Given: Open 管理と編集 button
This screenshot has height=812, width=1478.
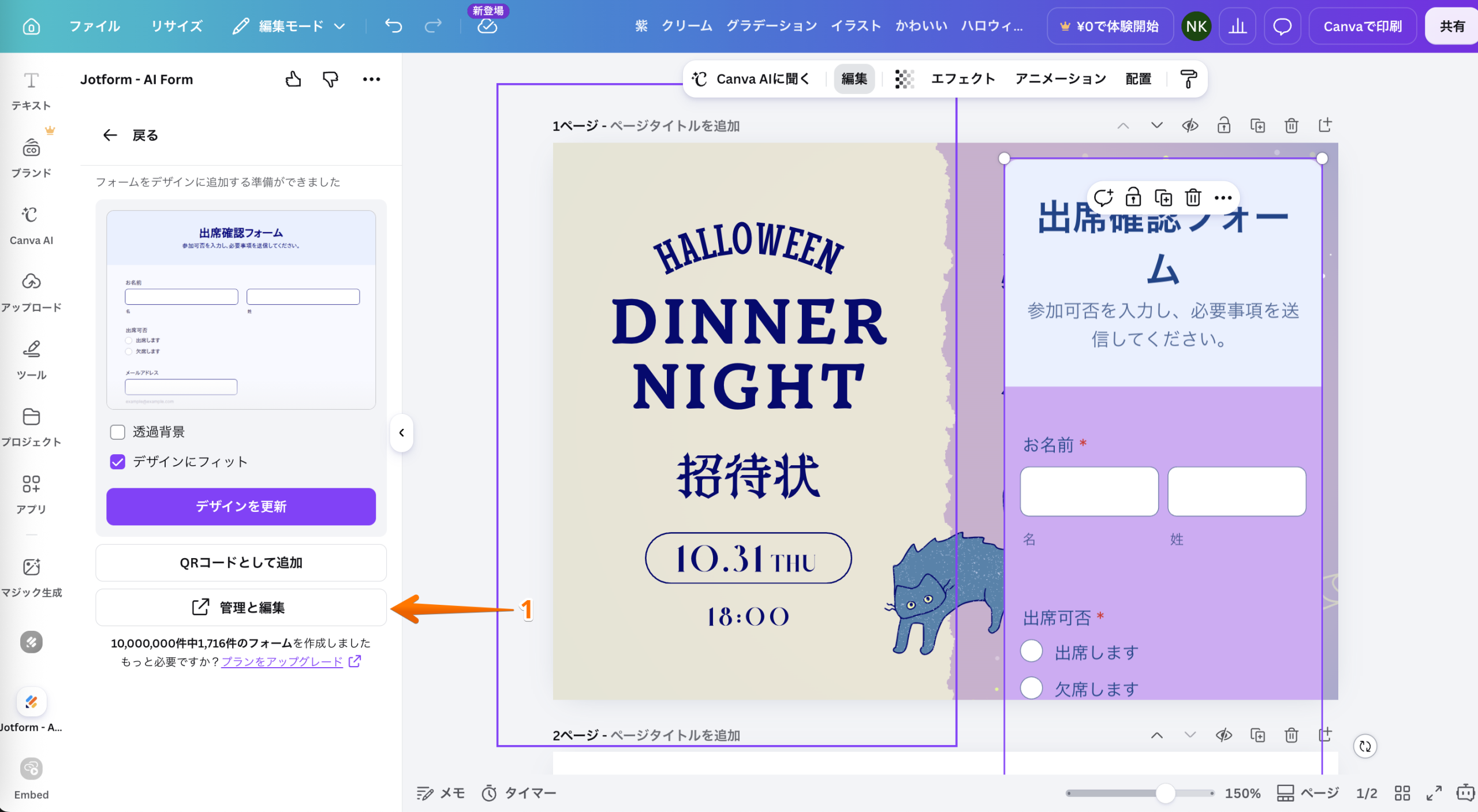Looking at the screenshot, I should click(x=241, y=607).
